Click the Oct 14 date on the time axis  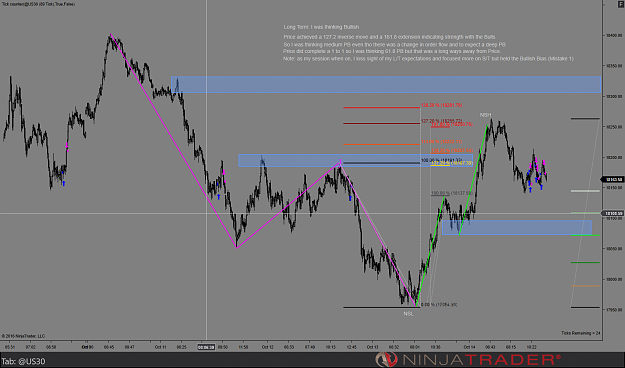(469, 347)
